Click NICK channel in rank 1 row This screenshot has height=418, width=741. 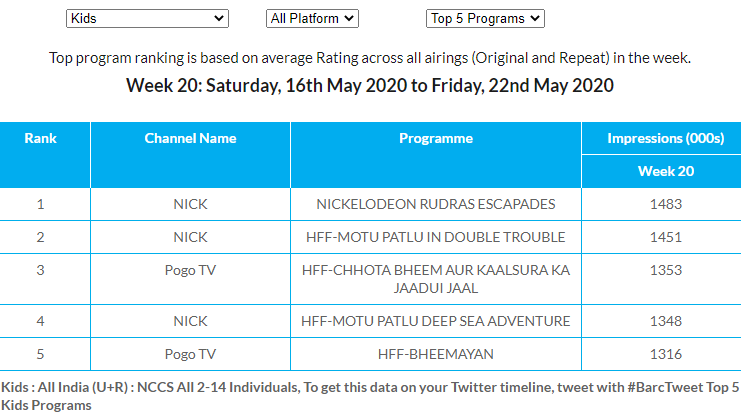click(190, 204)
